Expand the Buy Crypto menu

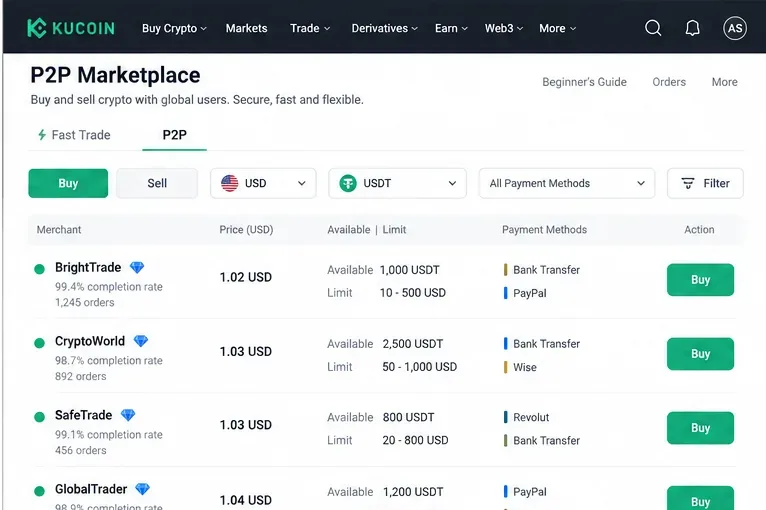click(x=174, y=28)
